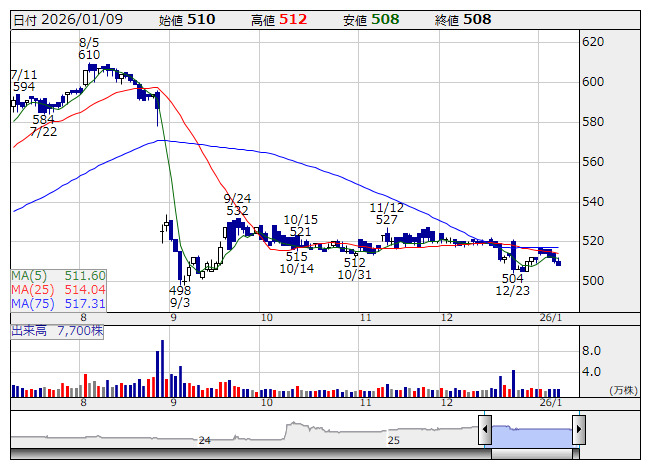This screenshot has width=653, height=470.
Task: Click the 出来高 7,700株 volume label
Action: (59, 330)
